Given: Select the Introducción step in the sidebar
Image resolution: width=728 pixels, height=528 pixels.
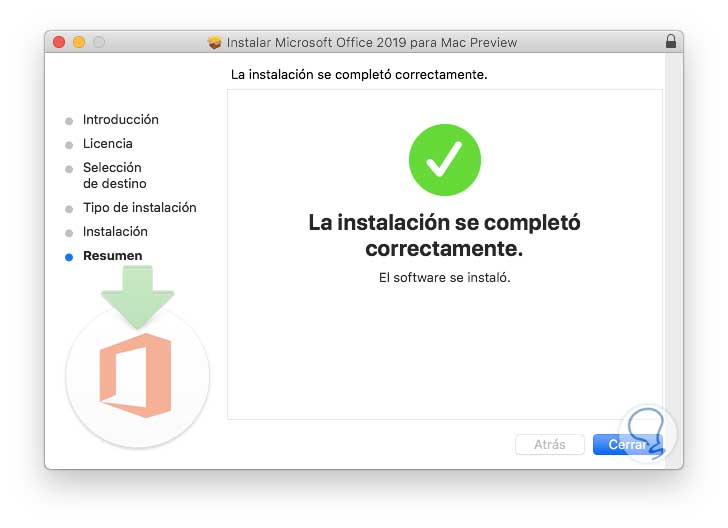Looking at the screenshot, I should click(x=121, y=119).
